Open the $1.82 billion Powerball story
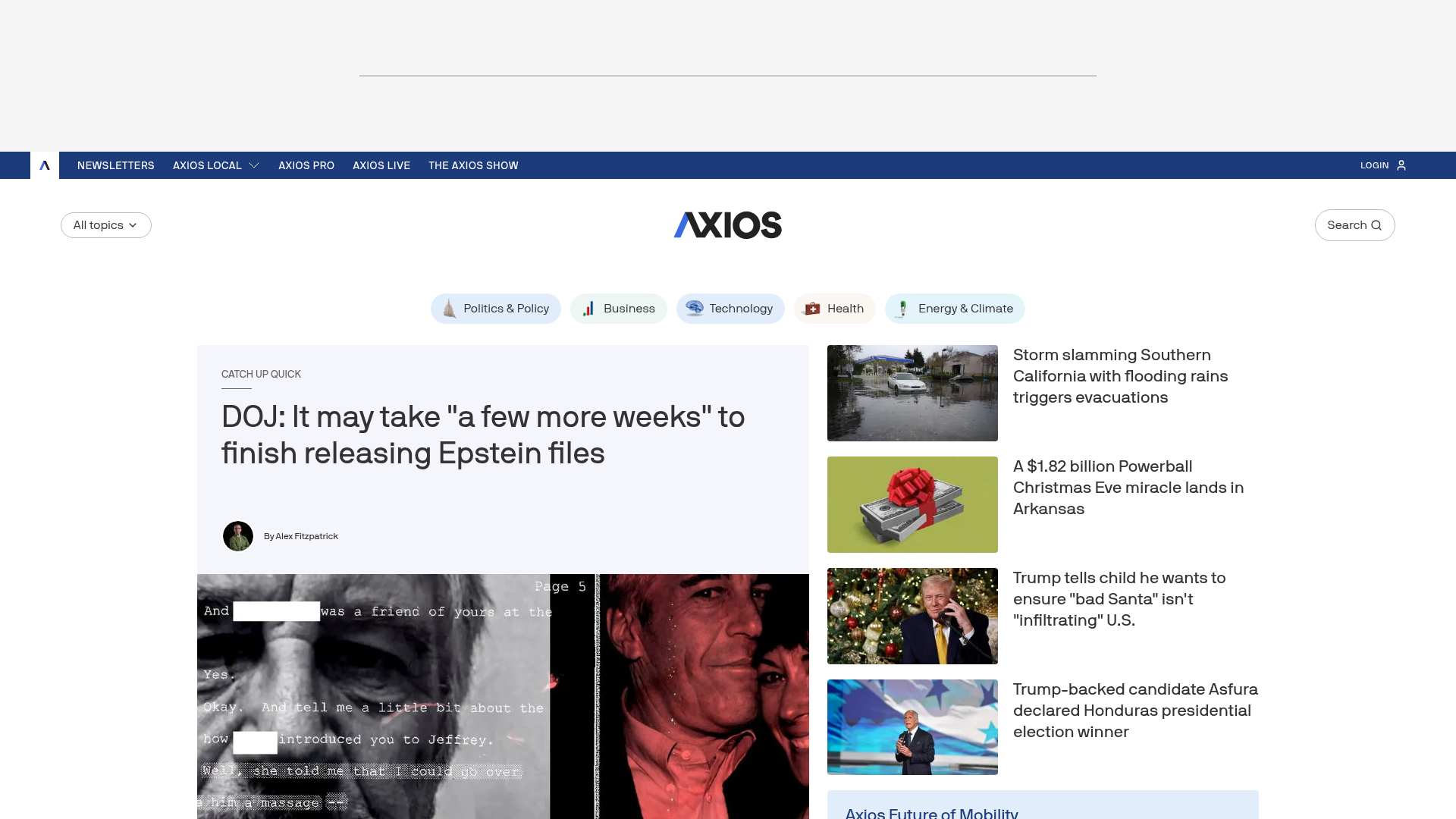The height and width of the screenshot is (819, 1456). coord(1128,488)
